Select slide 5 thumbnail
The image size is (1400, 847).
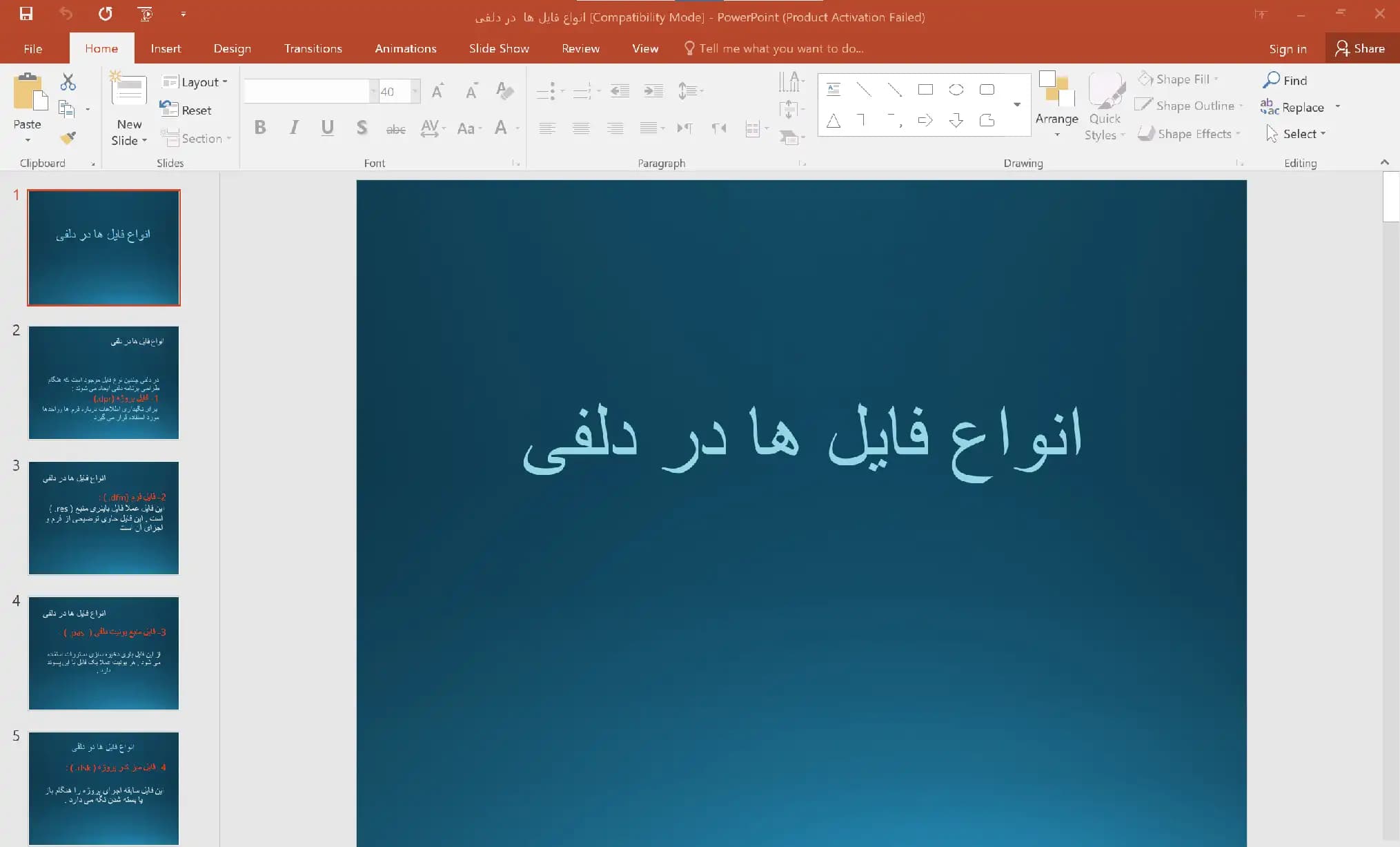103,788
